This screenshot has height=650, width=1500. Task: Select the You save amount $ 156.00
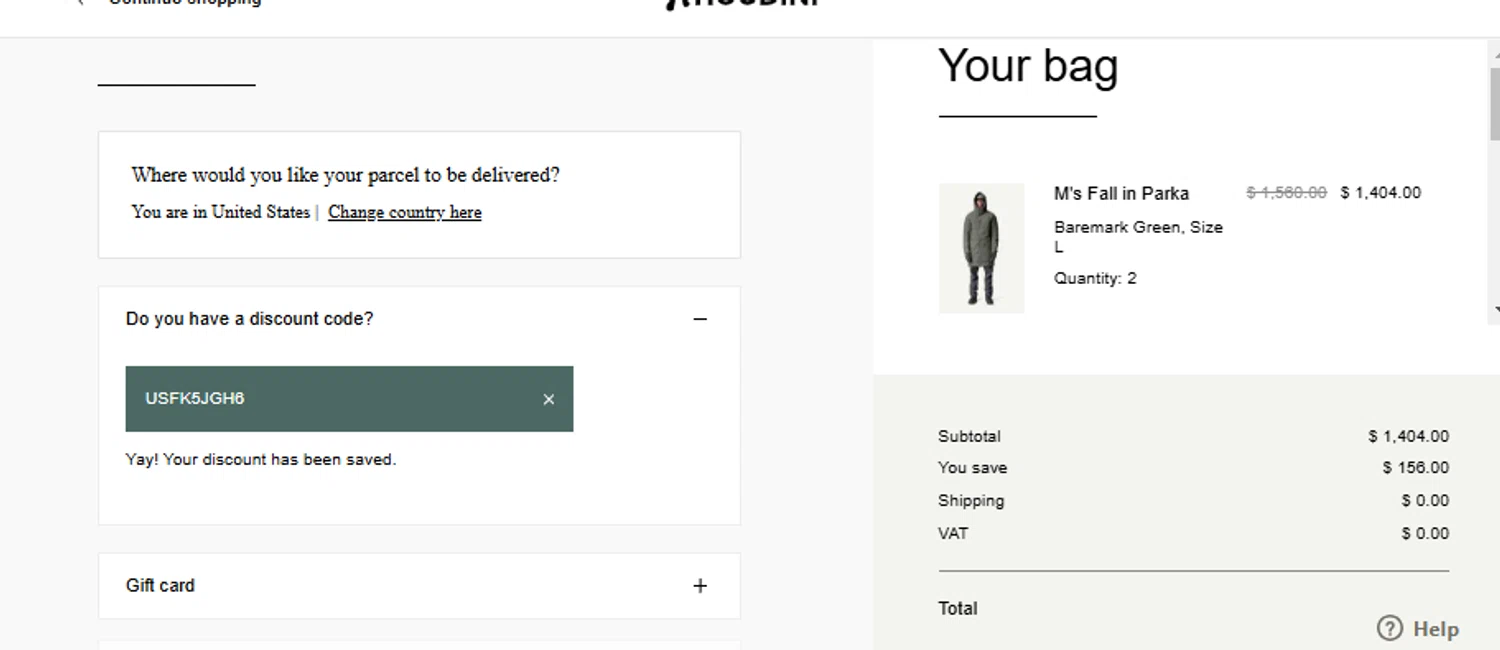[1415, 467]
